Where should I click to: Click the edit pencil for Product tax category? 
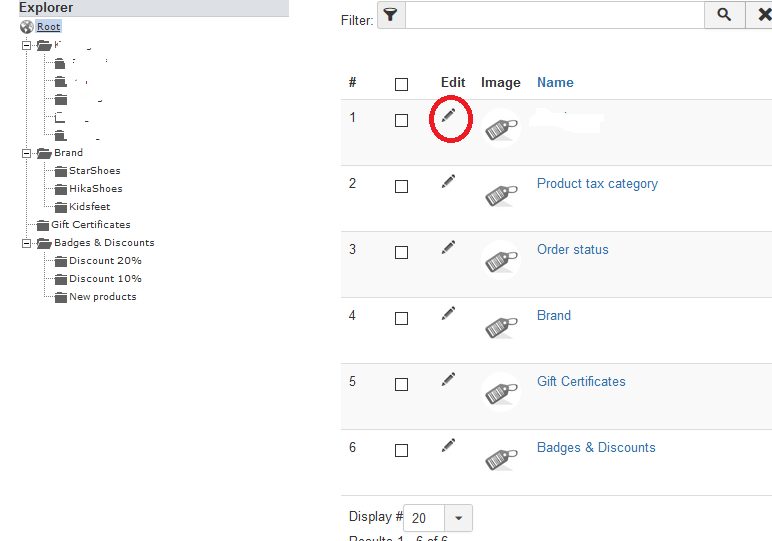point(448,181)
